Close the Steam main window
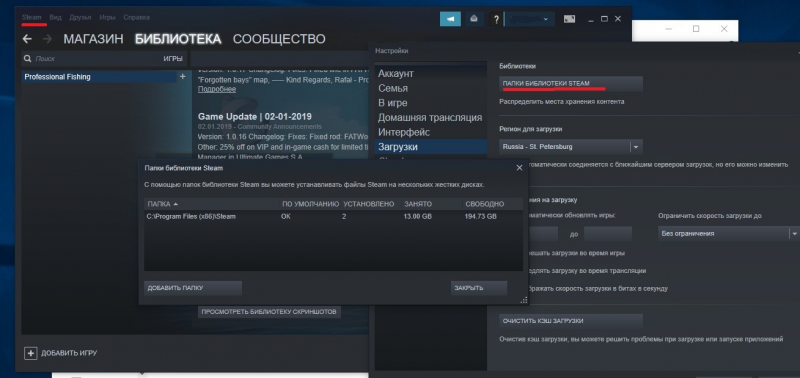 point(618,19)
